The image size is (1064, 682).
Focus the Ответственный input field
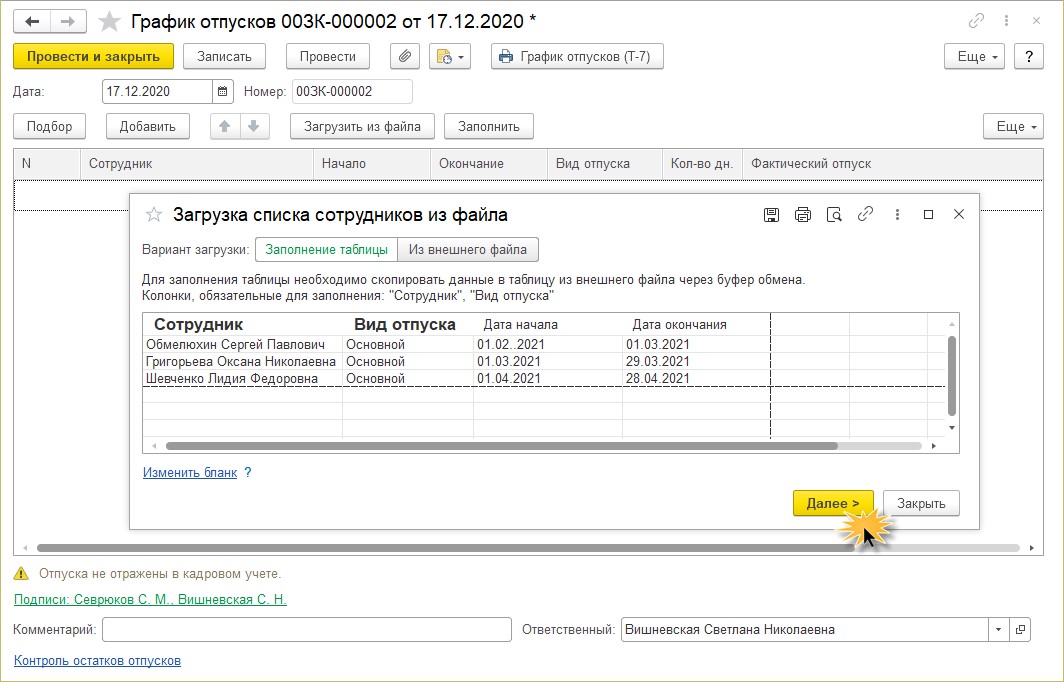pos(805,630)
